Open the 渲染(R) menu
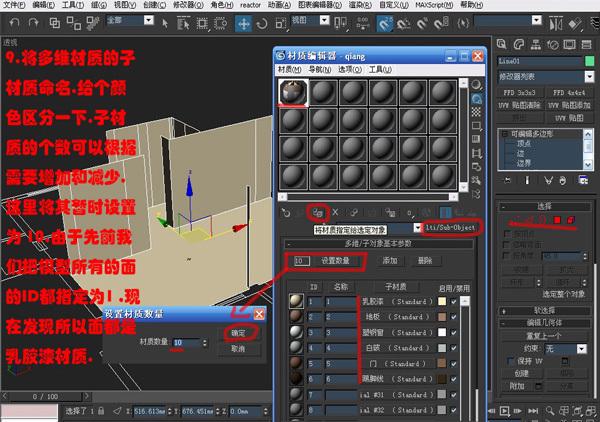Screen dimensions: 600x422 click(360, 5)
